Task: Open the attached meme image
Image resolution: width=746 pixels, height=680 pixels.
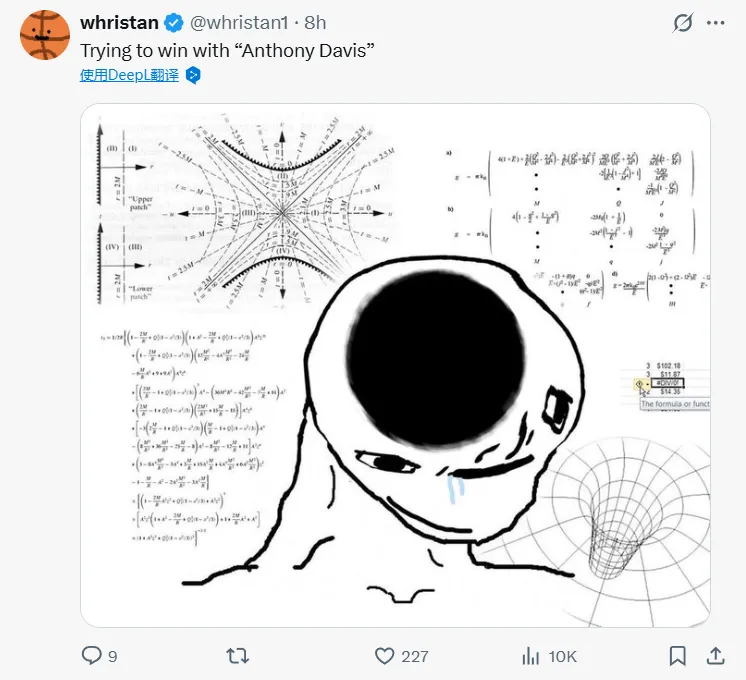Action: click(395, 365)
